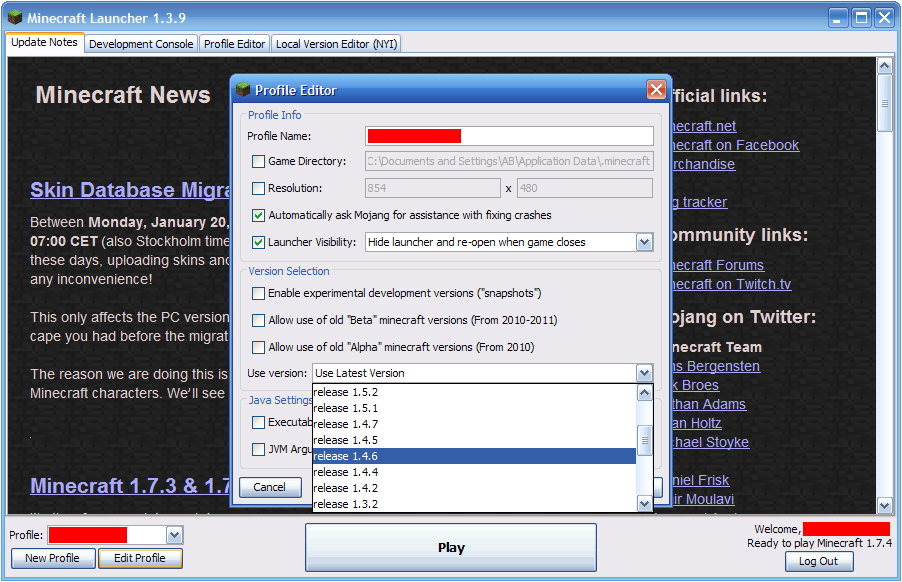
Task: Allow old Beta minecraft versions checkbox
Action: pyautogui.click(x=258, y=320)
